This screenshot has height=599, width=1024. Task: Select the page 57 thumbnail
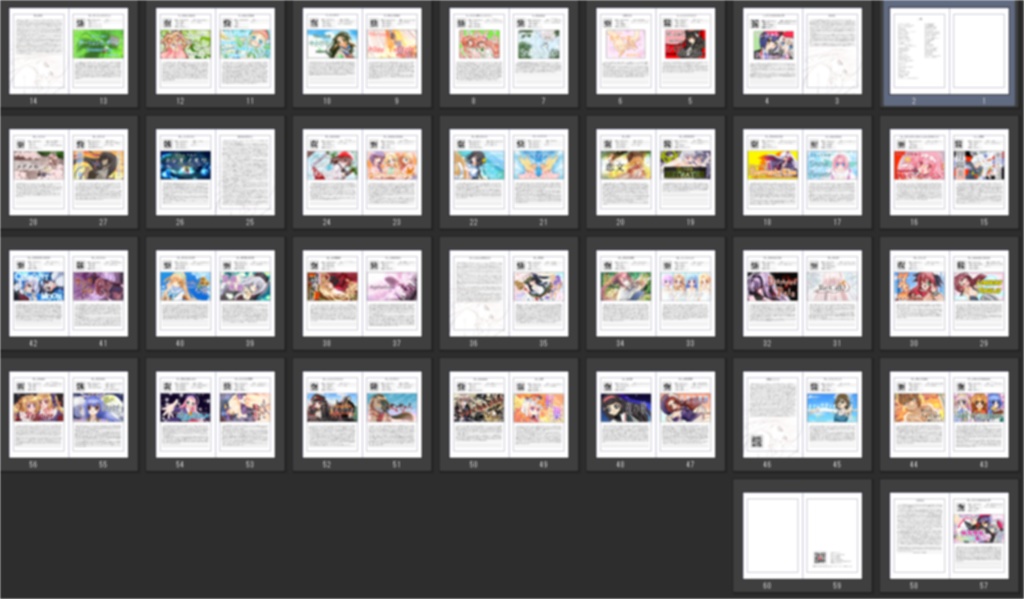click(x=979, y=536)
